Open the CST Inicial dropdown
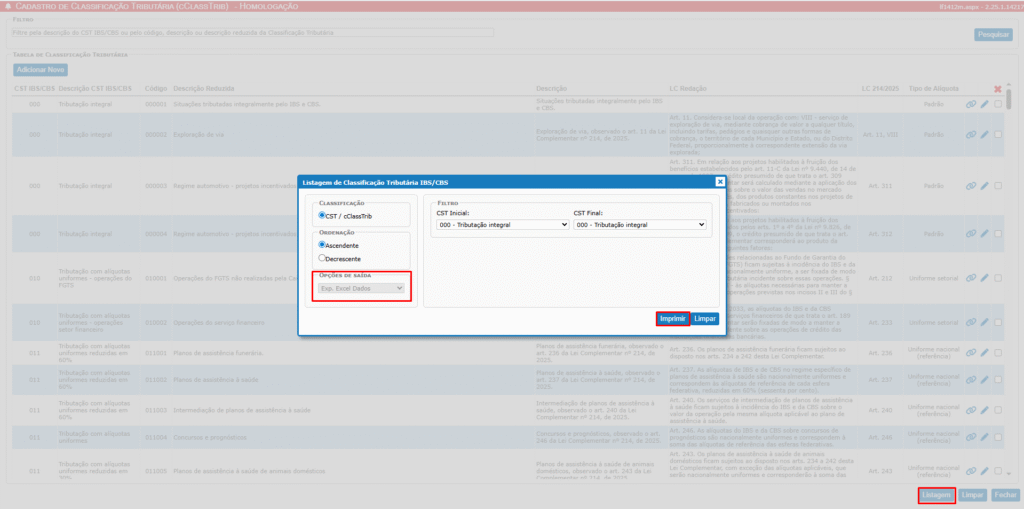Viewport: 1024px width, 509px height. coord(501,225)
